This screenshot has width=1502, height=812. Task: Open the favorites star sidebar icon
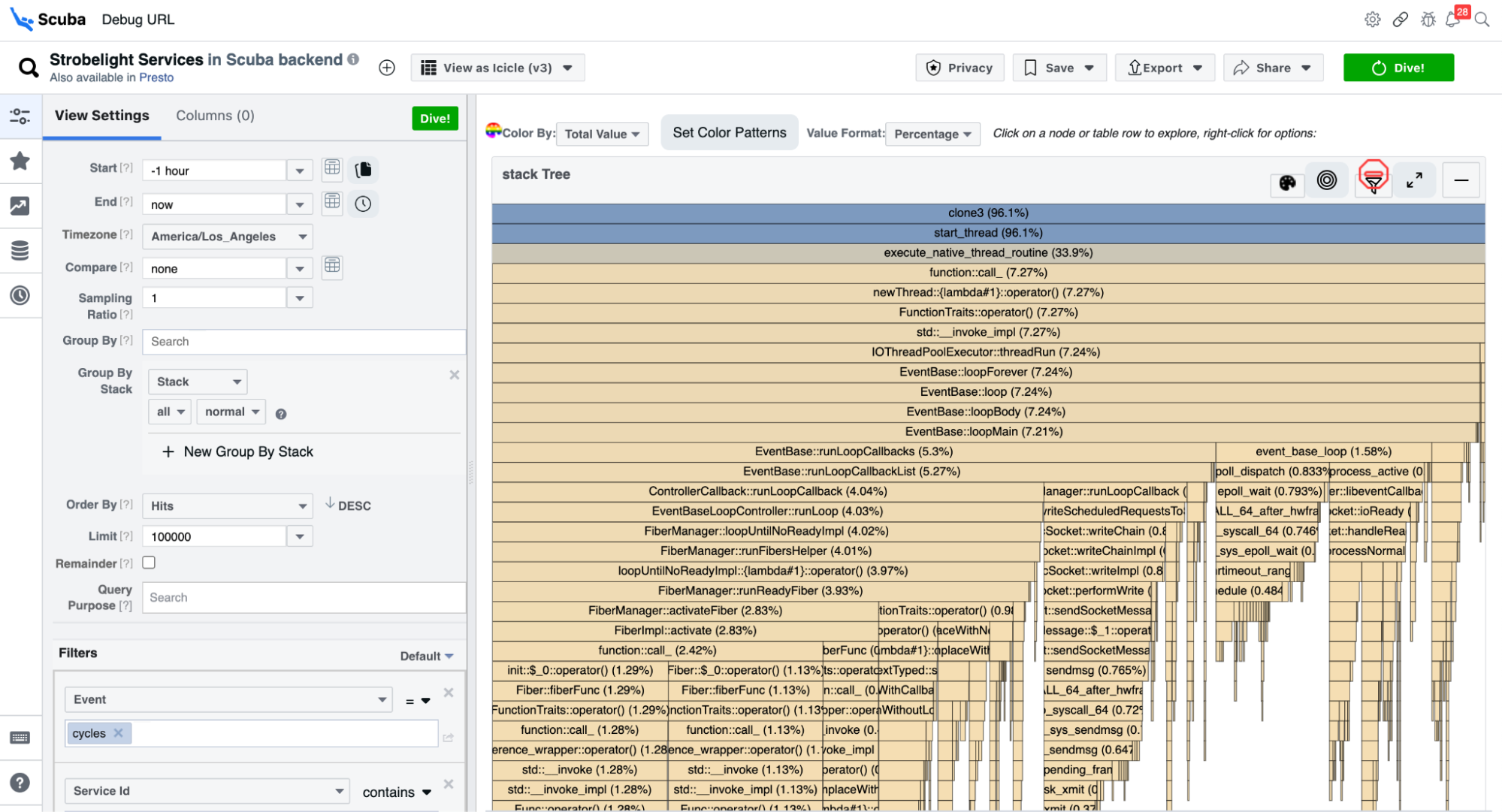click(x=20, y=161)
